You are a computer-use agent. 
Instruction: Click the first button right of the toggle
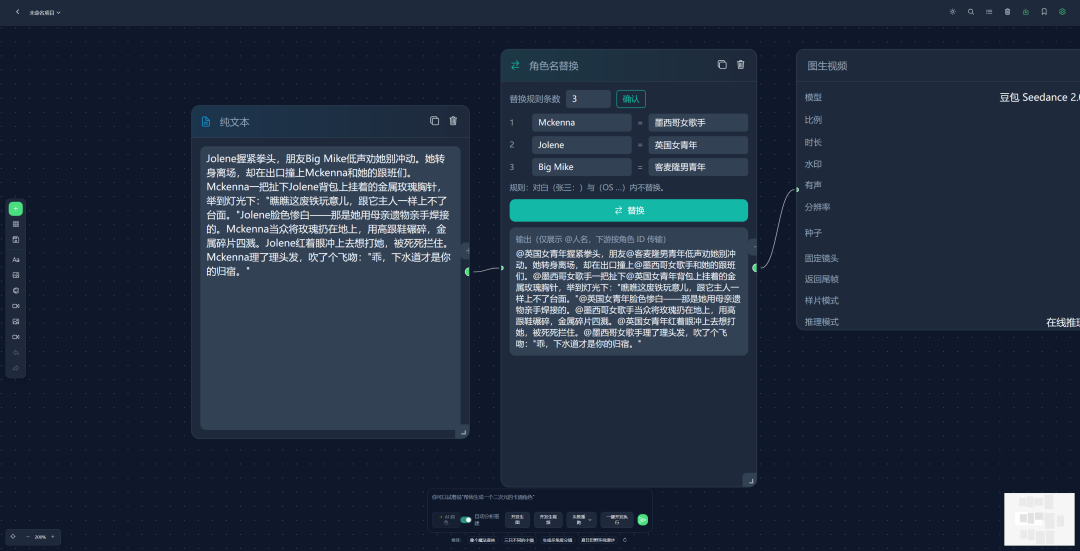click(517, 520)
